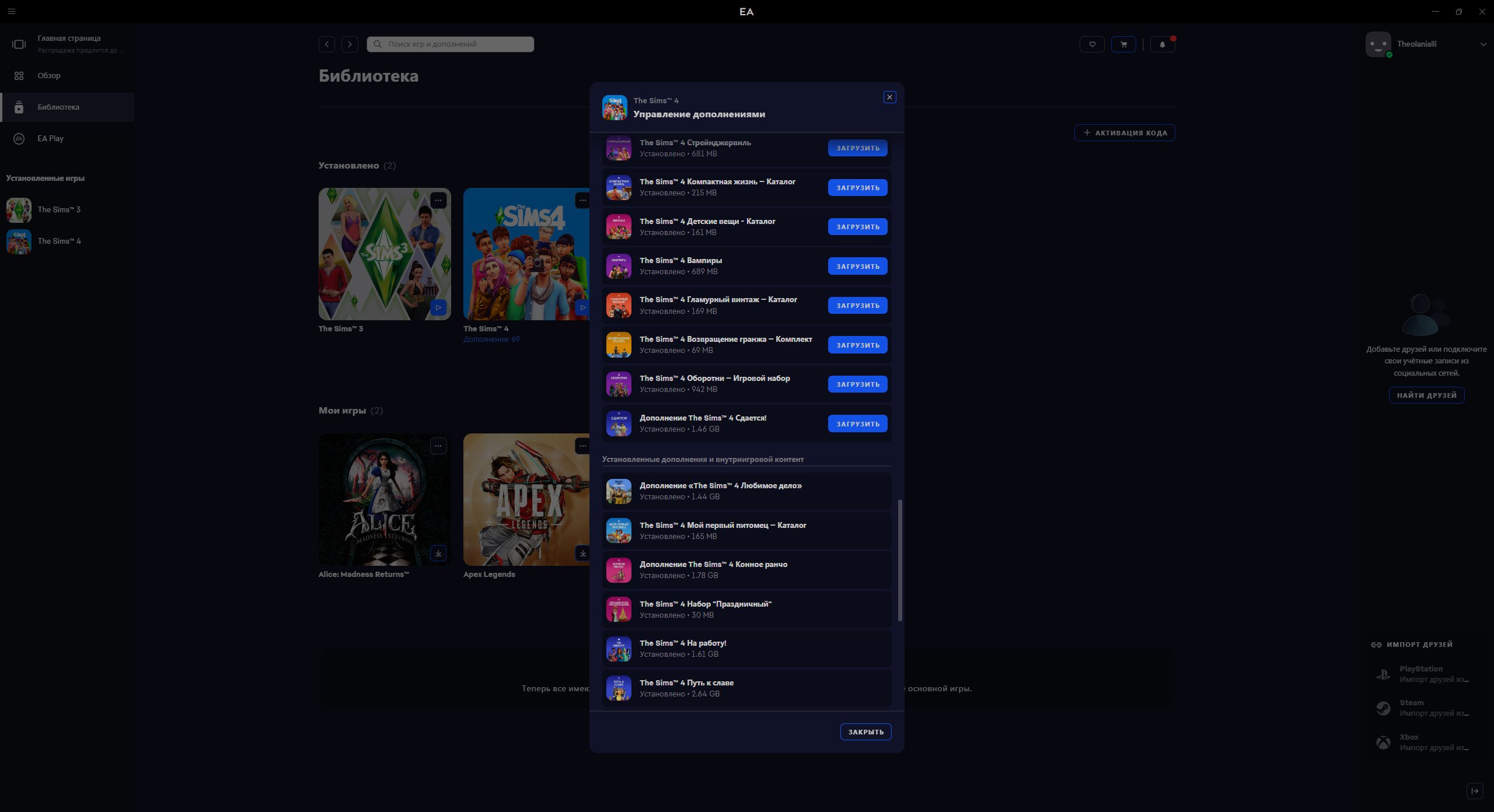The height and width of the screenshot is (812, 1494).
Task: Select the Дополнение Любимое дело row text
Action: 721,485
